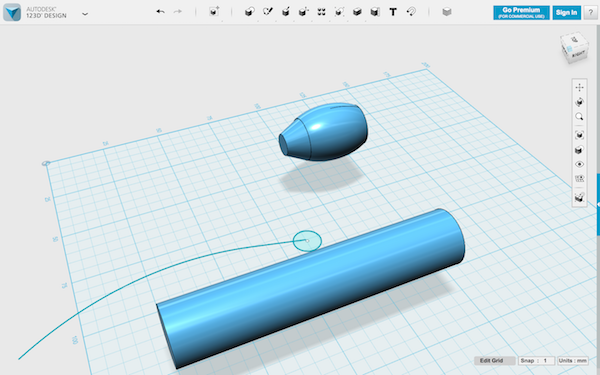
Task: Open the Construct tool menu
Action: tap(285, 12)
